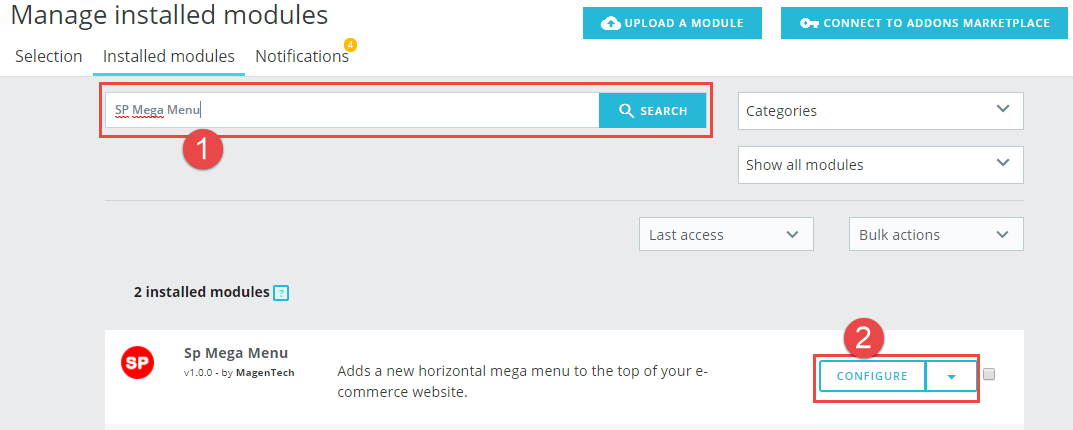Image resolution: width=1073 pixels, height=430 pixels.
Task: Focus the module search input field
Action: pyautogui.click(x=352, y=110)
